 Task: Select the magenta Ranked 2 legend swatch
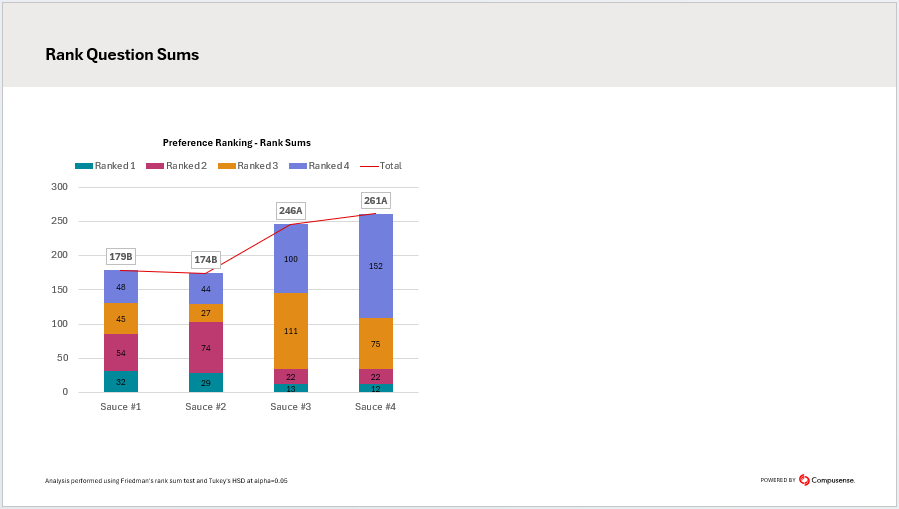click(x=154, y=166)
